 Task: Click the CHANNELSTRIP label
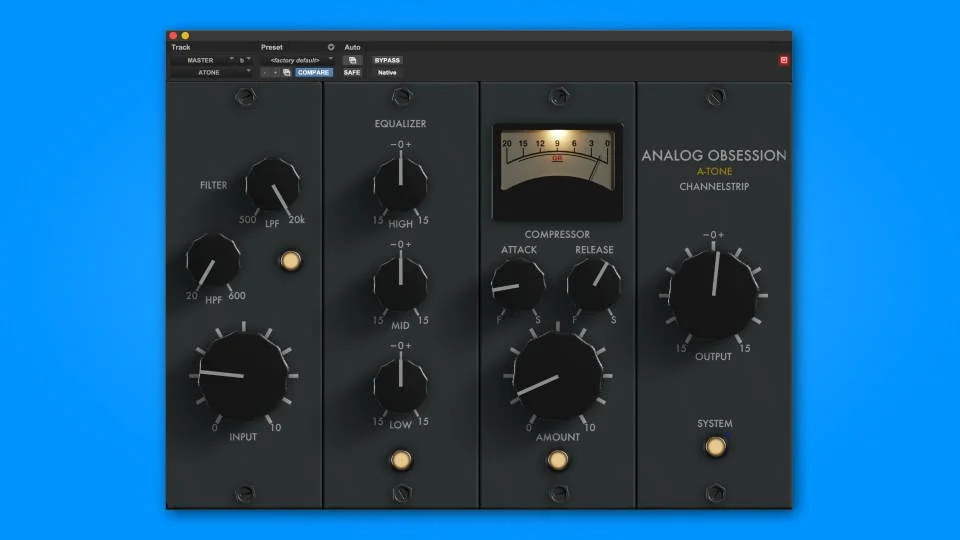click(x=714, y=187)
